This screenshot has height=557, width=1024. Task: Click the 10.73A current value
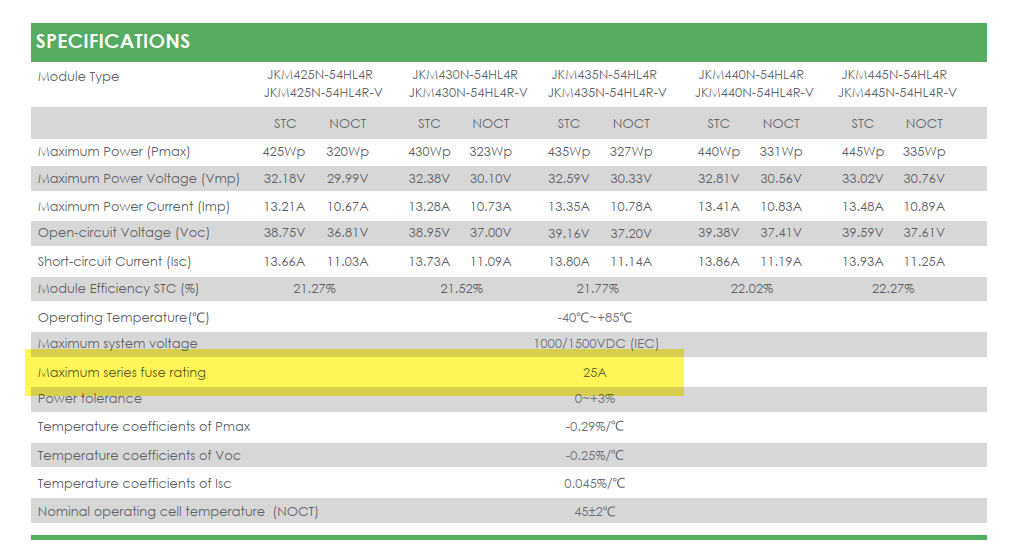point(490,206)
